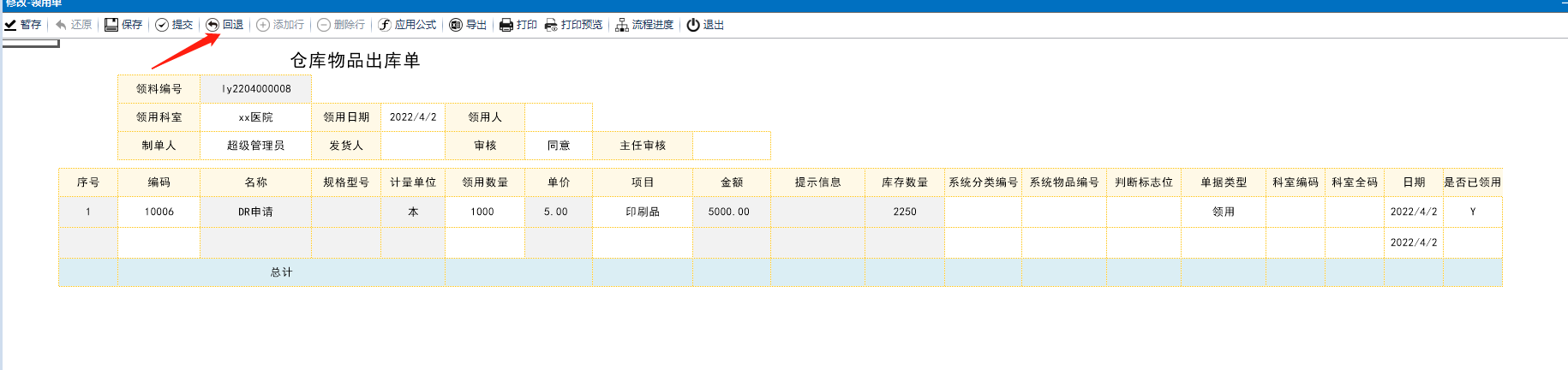Click the 暂存 checkmark icon in toolbar

[10, 25]
